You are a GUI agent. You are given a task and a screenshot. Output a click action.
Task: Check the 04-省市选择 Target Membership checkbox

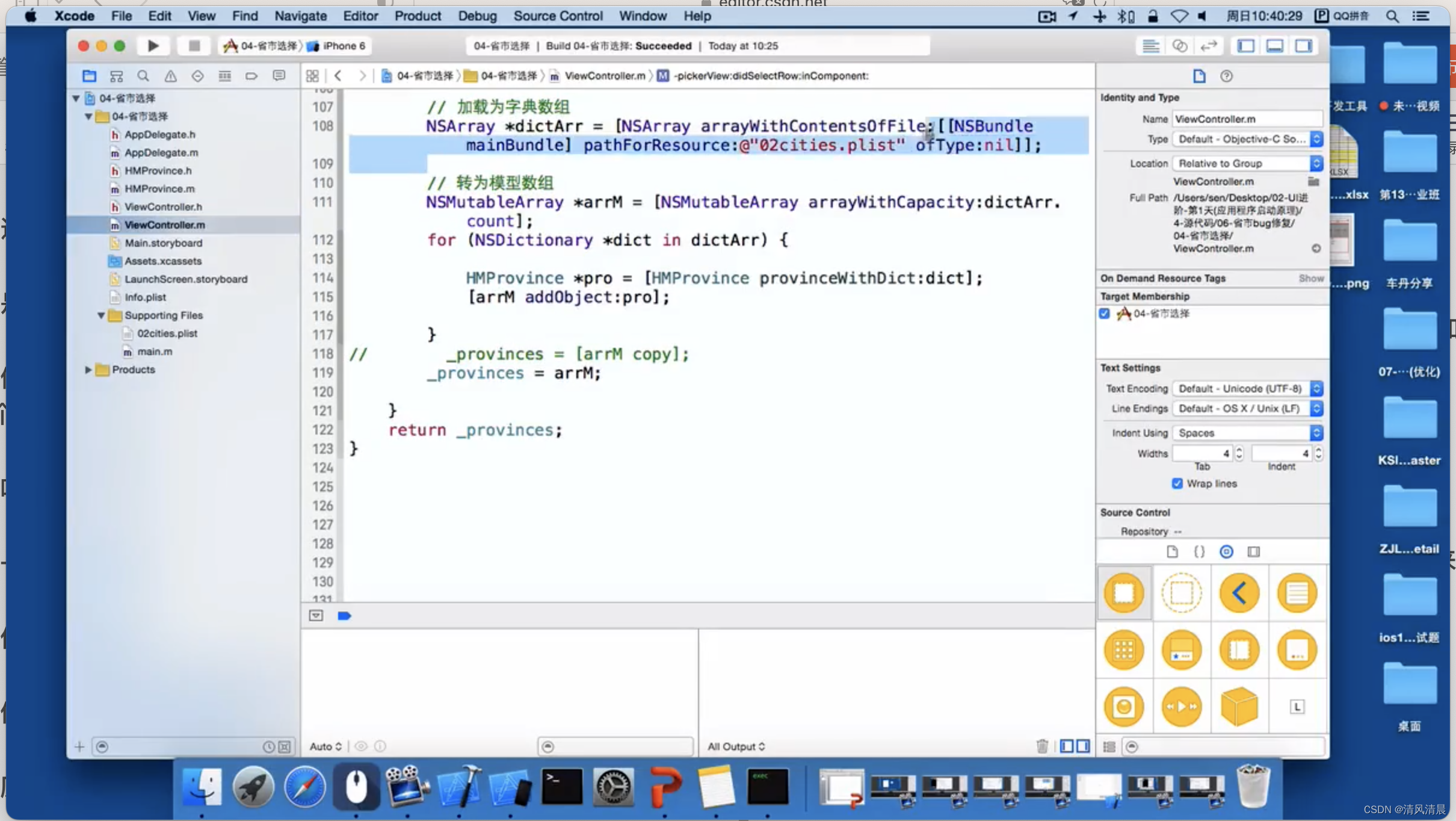(1106, 313)
